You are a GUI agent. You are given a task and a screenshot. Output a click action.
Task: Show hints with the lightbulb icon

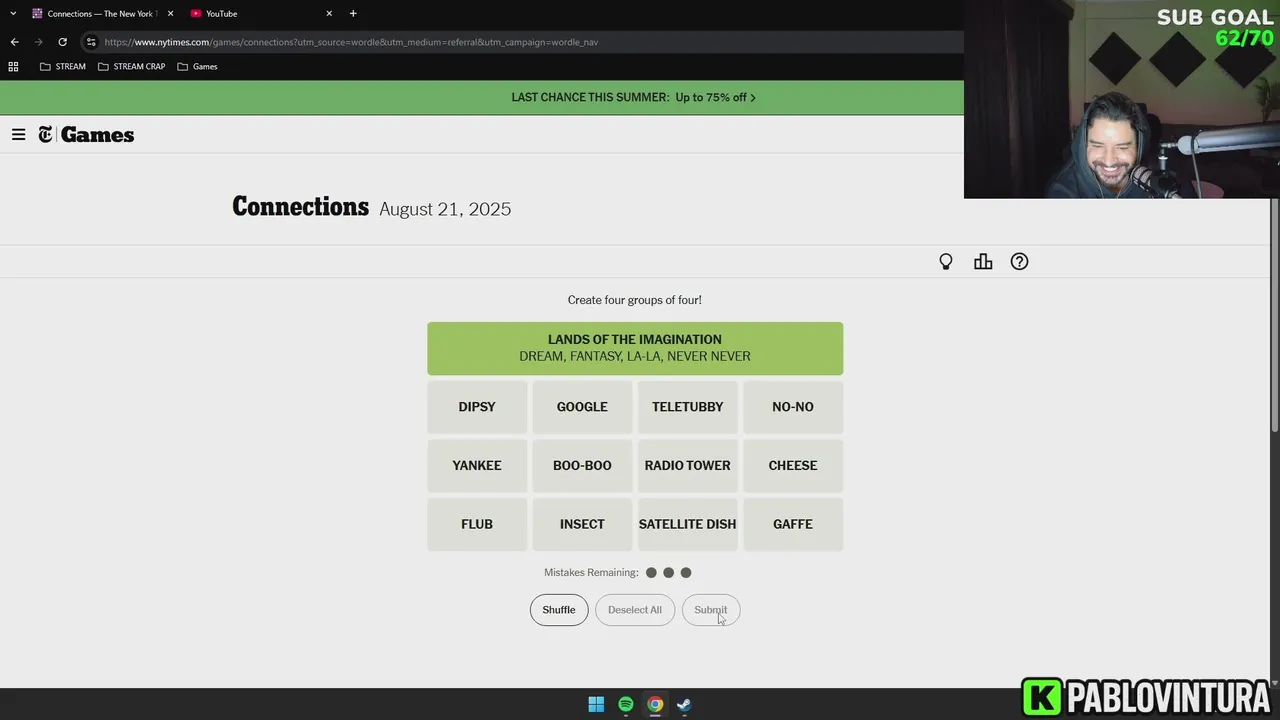pyautogui.click(x=946, y=262)
